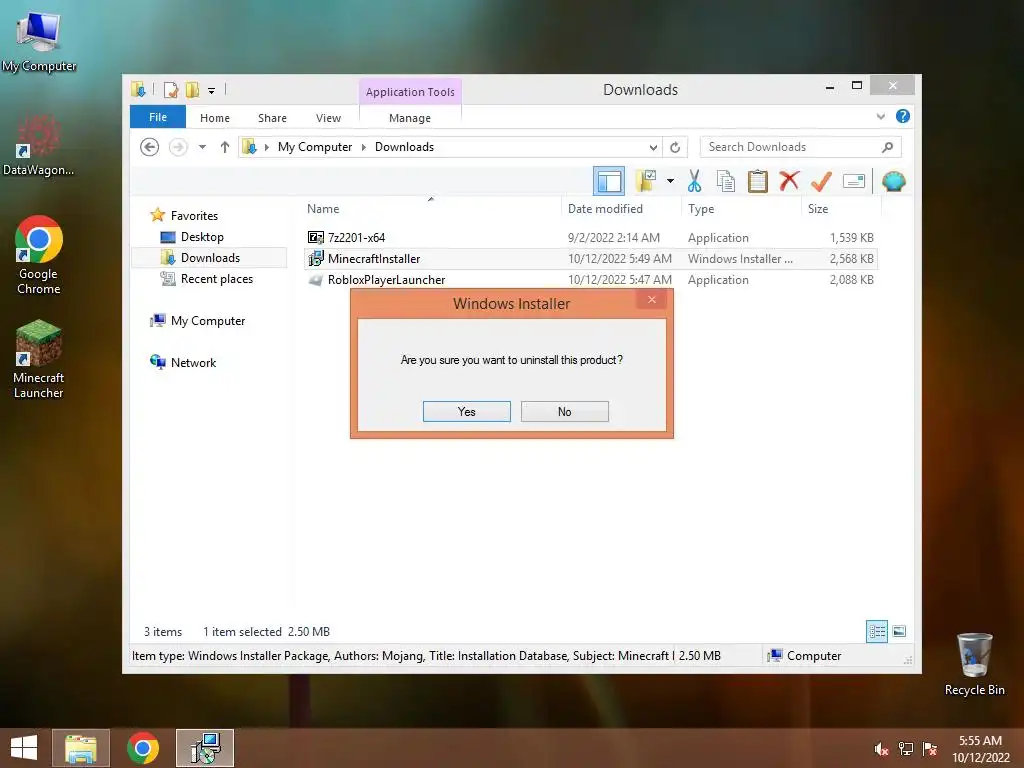The height and width of the screenshot is (768, 1024).
Task: Open the Share ribbon tab
Action: (272, 118)
